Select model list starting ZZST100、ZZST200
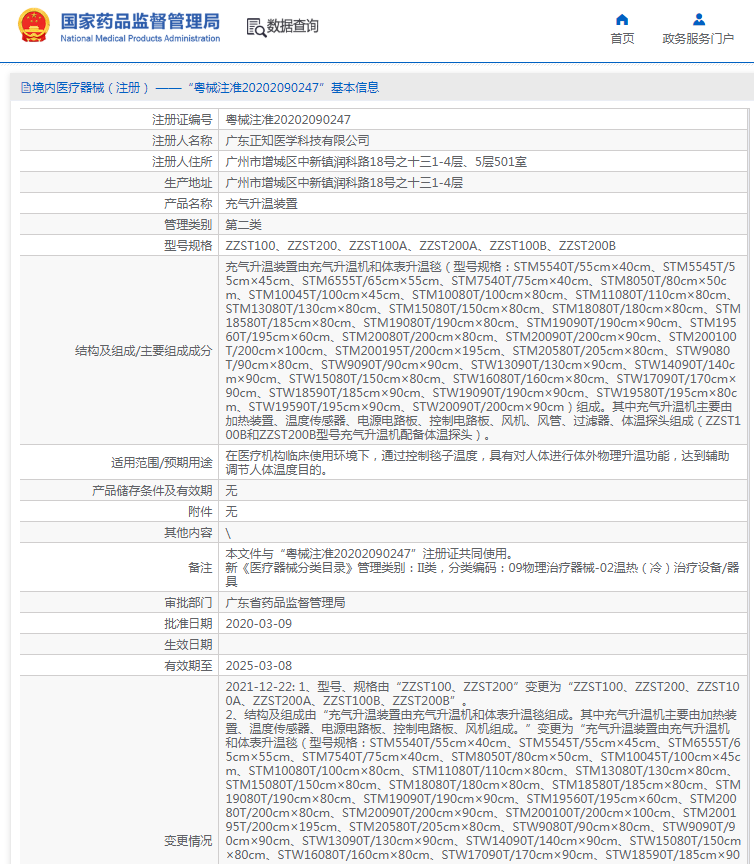The width and height of the screenshot is (754, 864). point(421,245)
